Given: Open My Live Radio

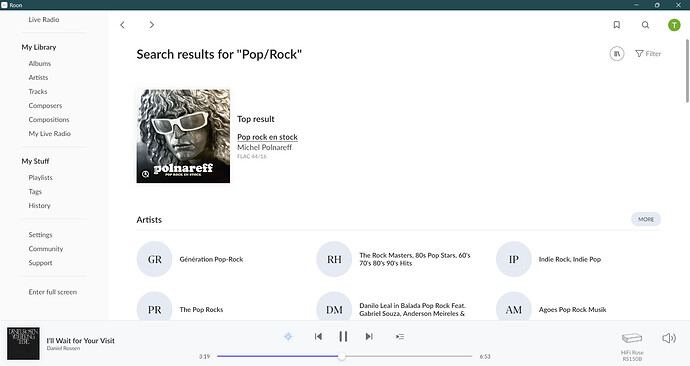Looking at the screenshot, I should point(49,134).
